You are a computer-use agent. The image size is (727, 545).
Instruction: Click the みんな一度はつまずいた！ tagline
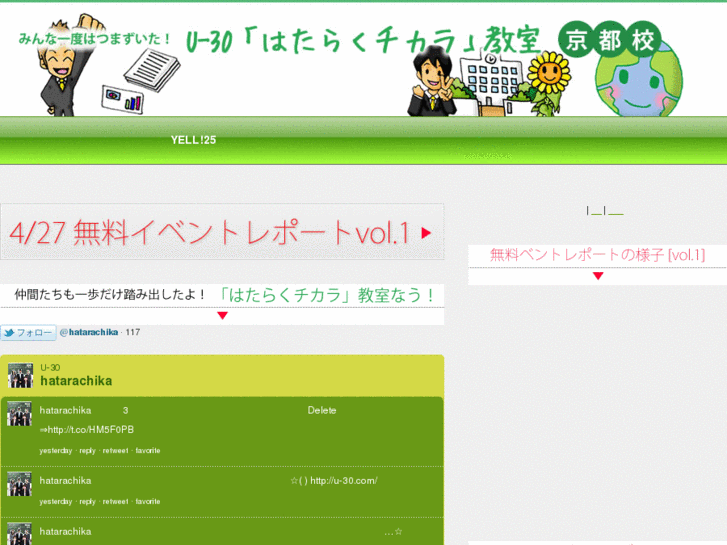(x=95, y=38)
